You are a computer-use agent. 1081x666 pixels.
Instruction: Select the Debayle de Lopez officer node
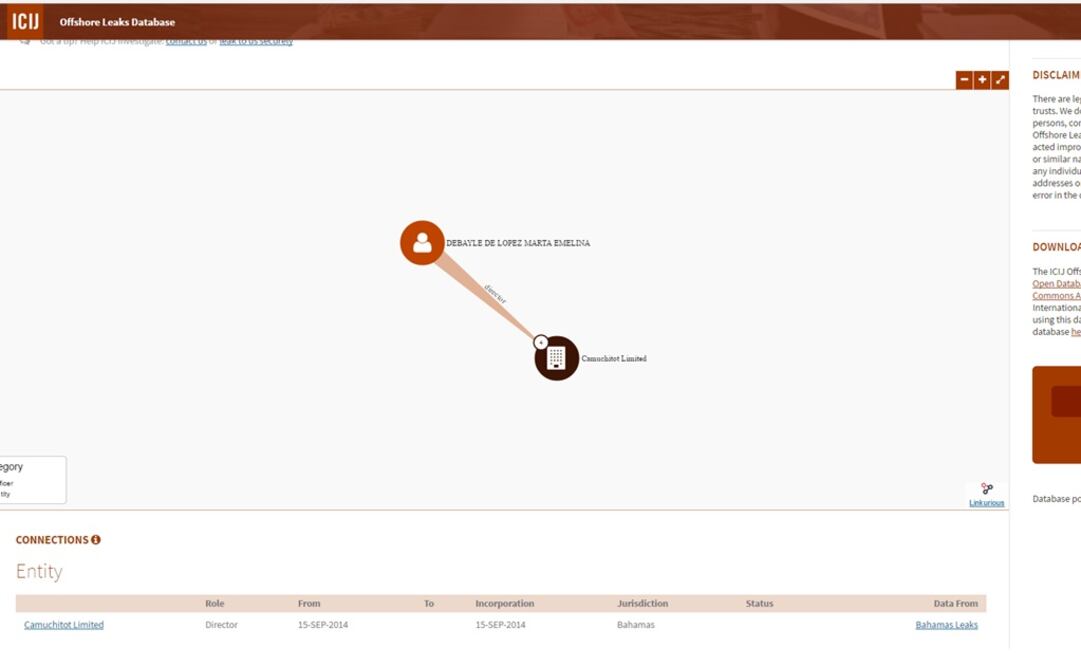pos(422,243)
